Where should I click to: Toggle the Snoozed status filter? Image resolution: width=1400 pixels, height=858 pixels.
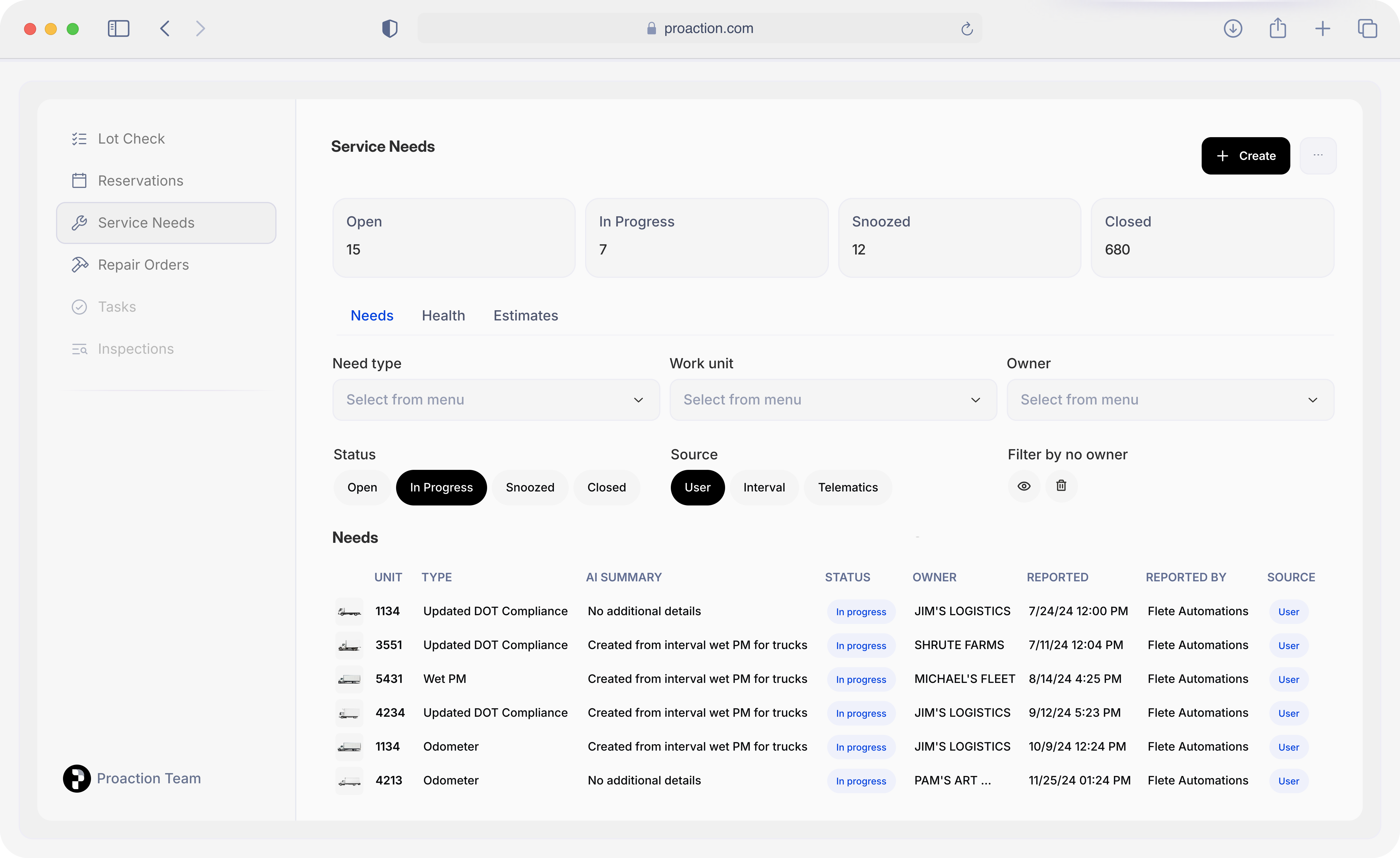[x=530, y=487]
